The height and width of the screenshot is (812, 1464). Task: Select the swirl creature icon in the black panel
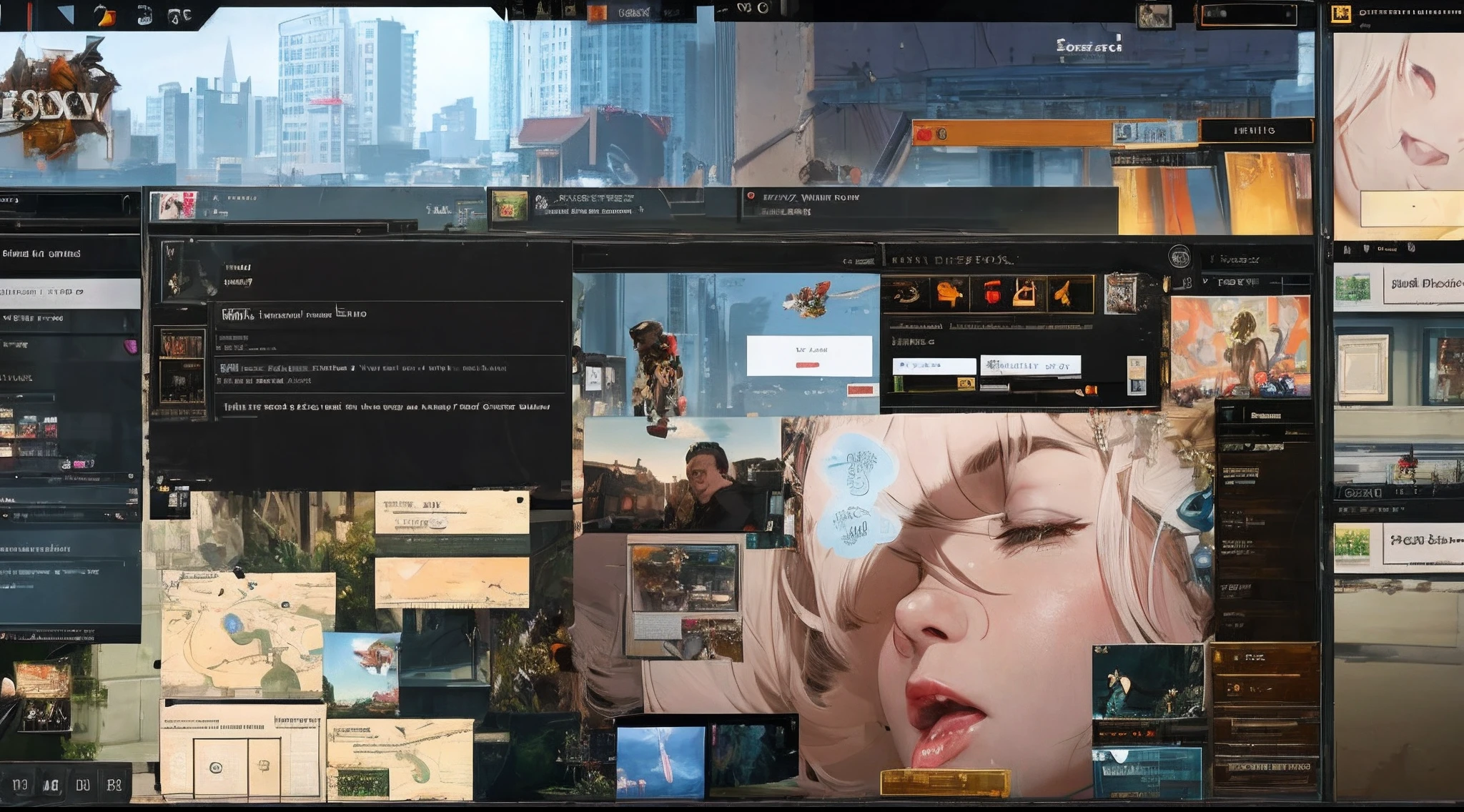(x=906, y=292)
